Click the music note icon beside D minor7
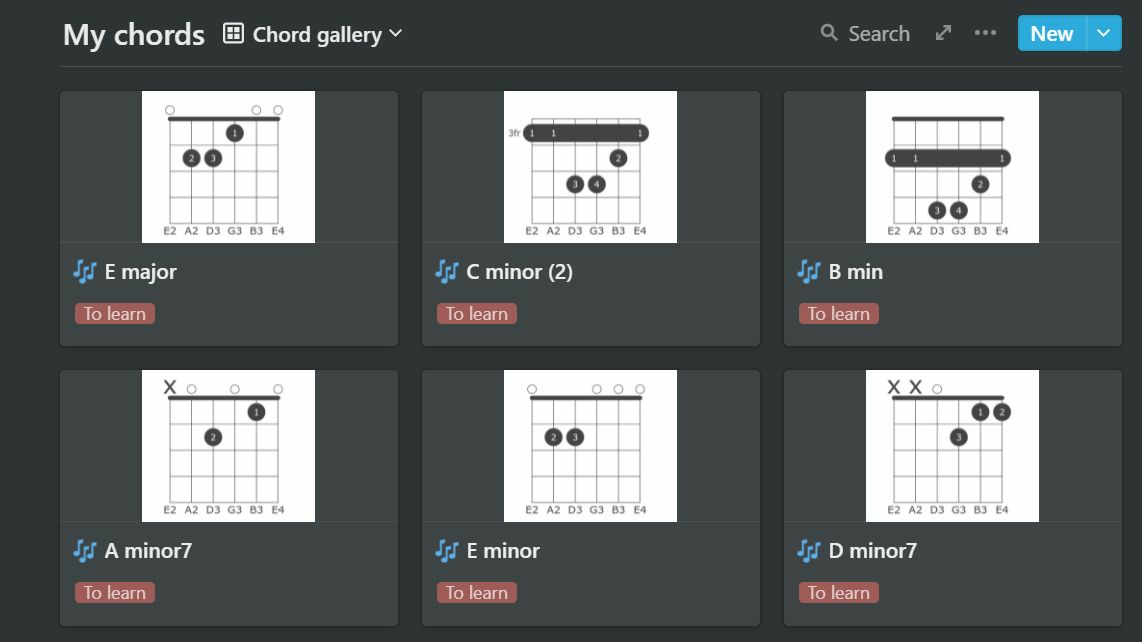This screenshot has width=1142, height=642. click(808, 550)
